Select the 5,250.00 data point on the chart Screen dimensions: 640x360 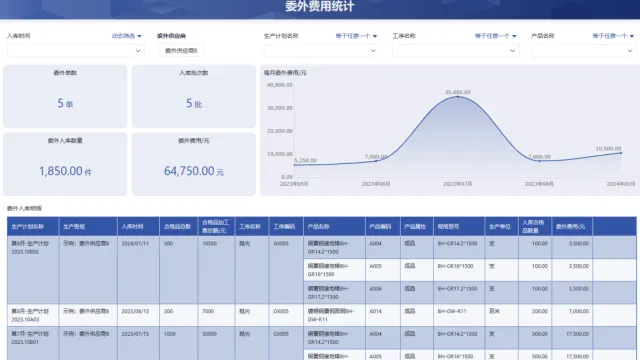coord(295,165)
